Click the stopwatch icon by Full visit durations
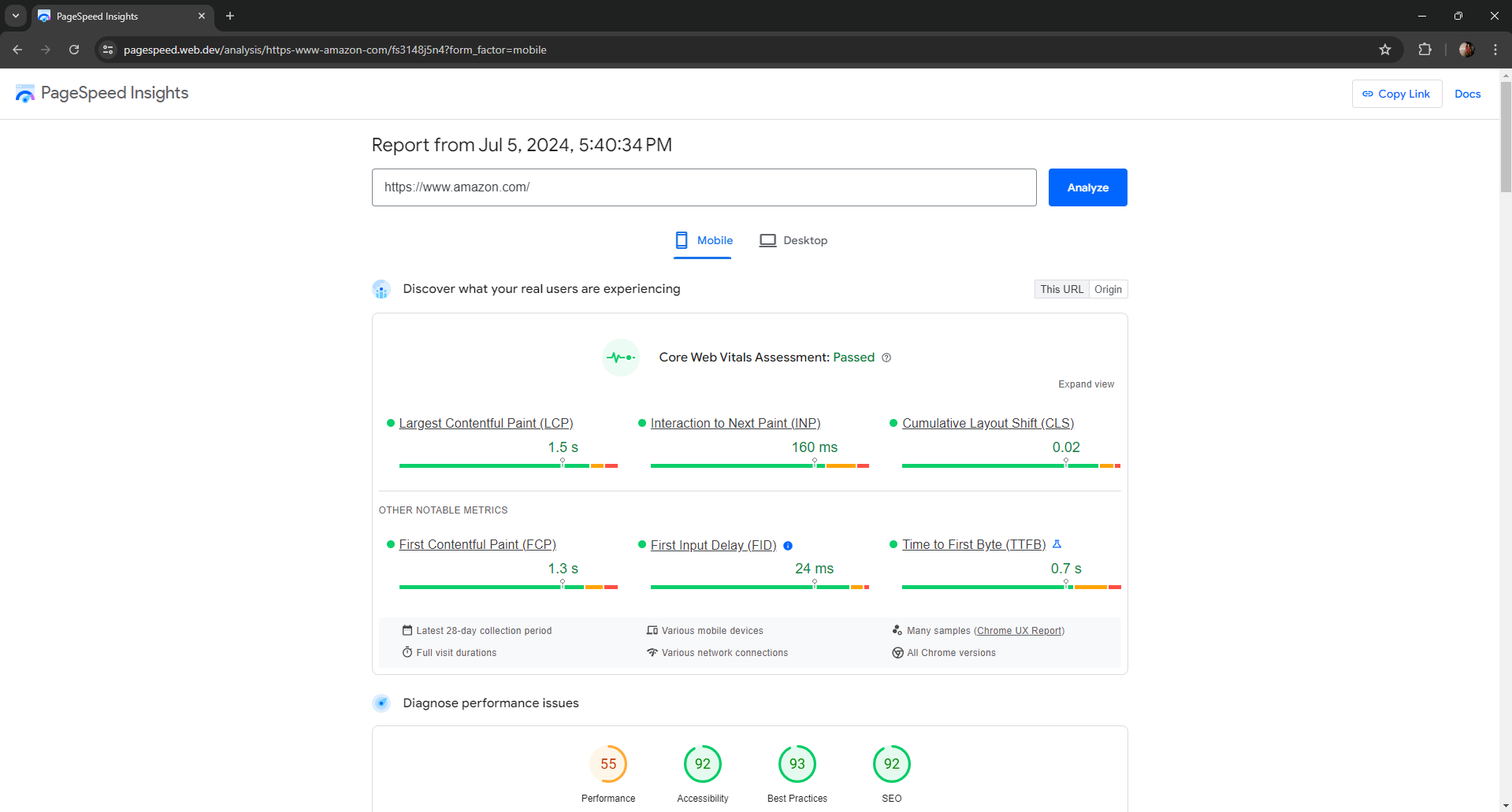This screenshot has height=812, width=1512. tap(407, 652)
